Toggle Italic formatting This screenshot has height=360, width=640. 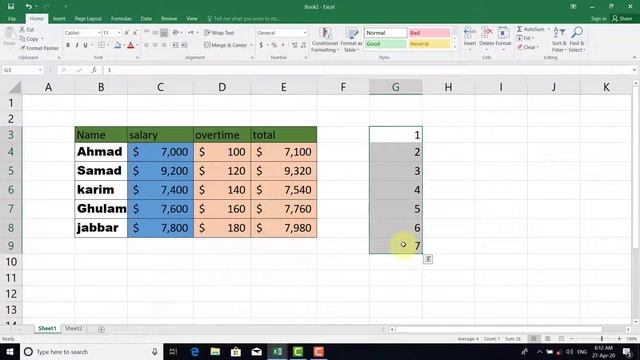pos(76,45)
